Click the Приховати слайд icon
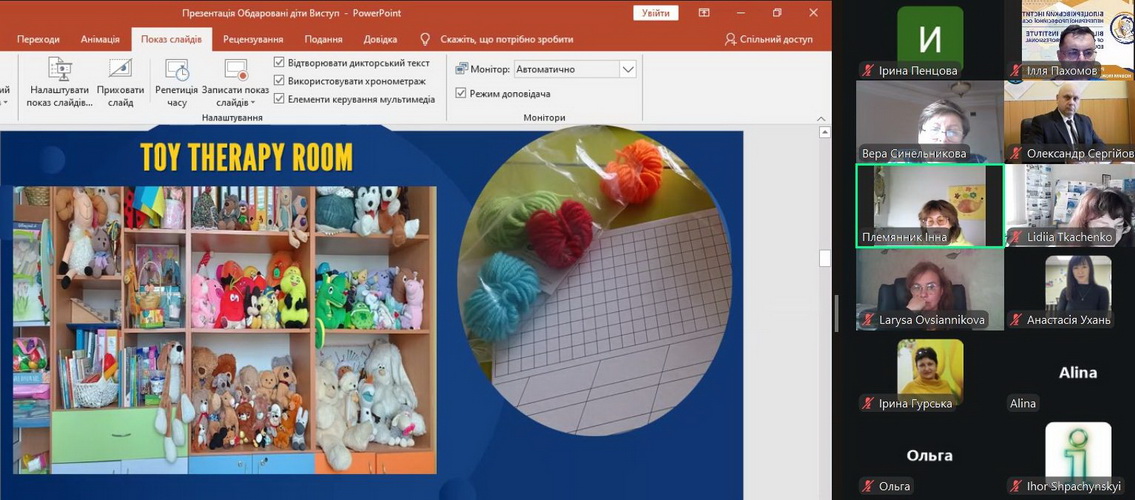Image resolution: width=1135 pixels, height=500 pixels. pyautogui.click(x=120, y=70)
